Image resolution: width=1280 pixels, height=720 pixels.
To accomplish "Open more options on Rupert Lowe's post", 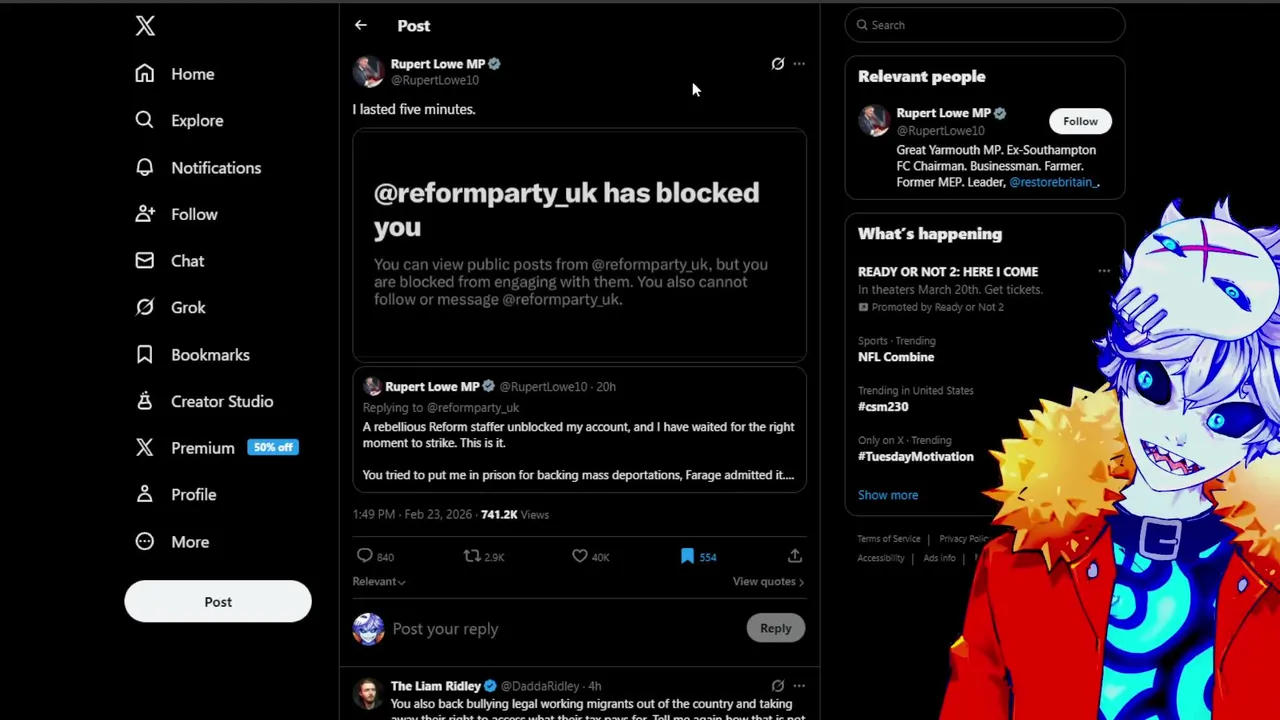I will tap(799, 64).
